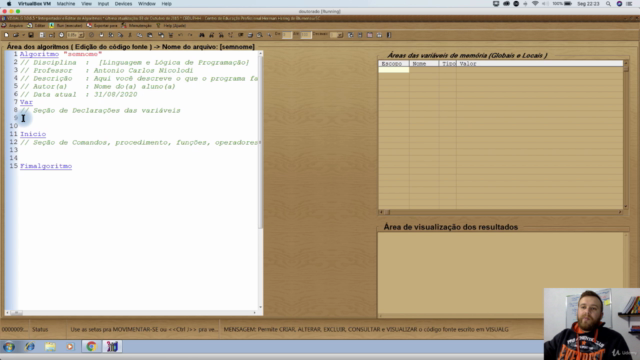
Task: Open Windows Media Player taskbar icon
Action: pos(70,347)
